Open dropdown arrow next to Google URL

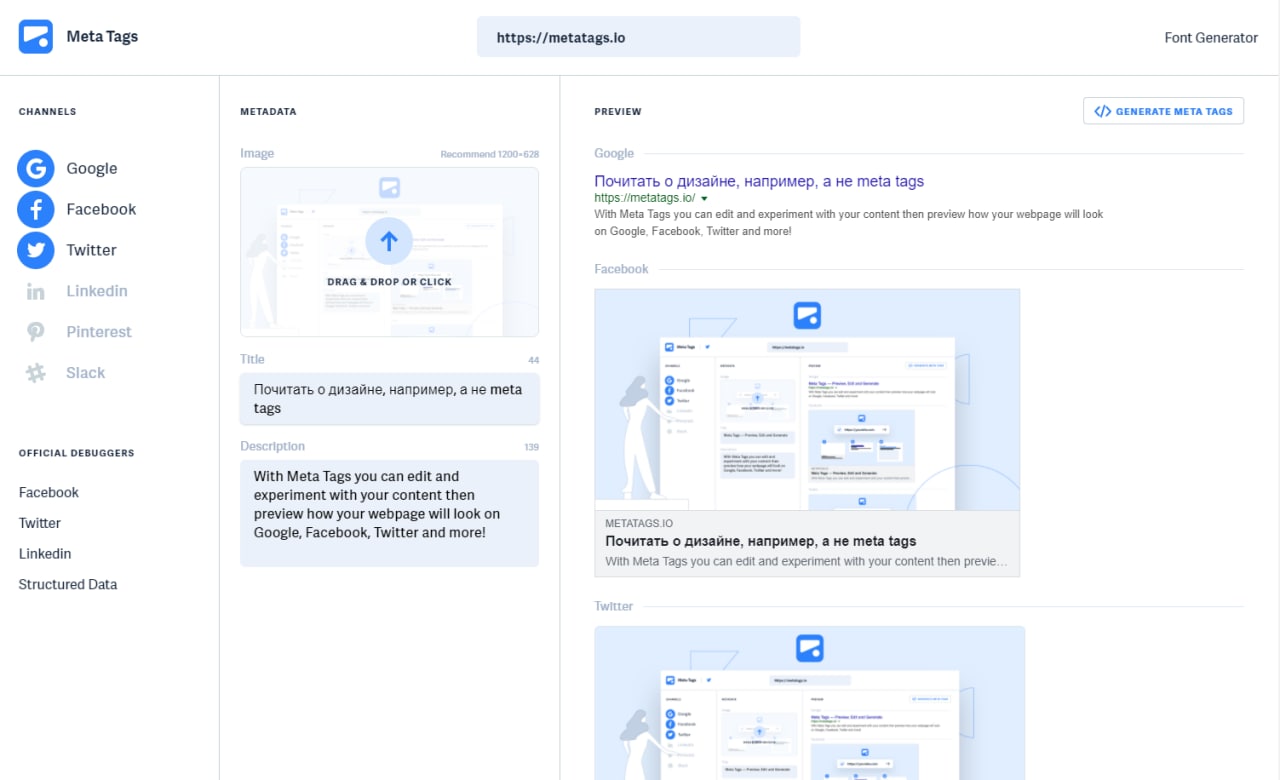(704, 199)
